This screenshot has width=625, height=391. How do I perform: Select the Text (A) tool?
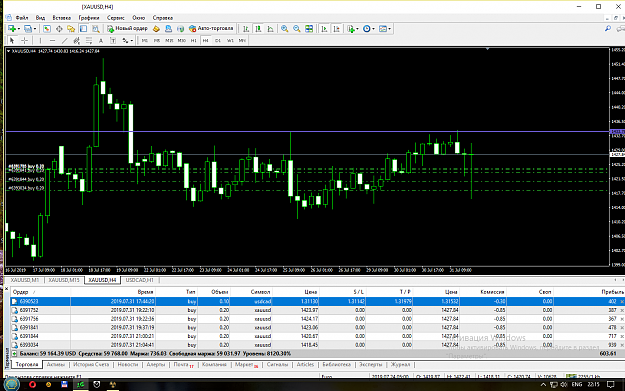(101, 40)
